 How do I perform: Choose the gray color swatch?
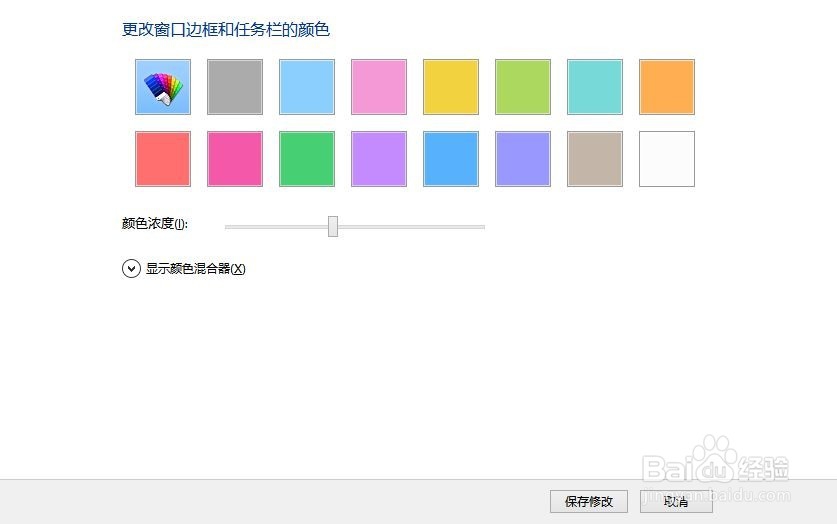coord(235,87)
